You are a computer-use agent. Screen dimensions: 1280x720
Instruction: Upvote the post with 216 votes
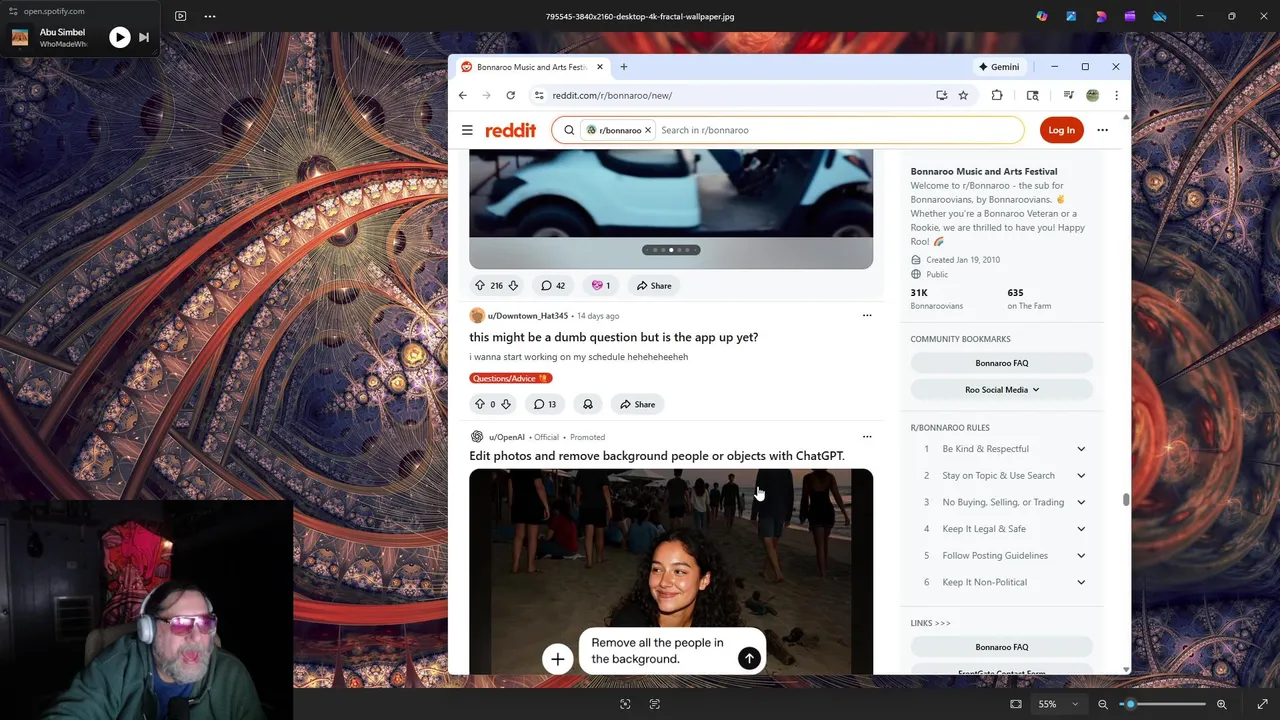tap(480, 286)
